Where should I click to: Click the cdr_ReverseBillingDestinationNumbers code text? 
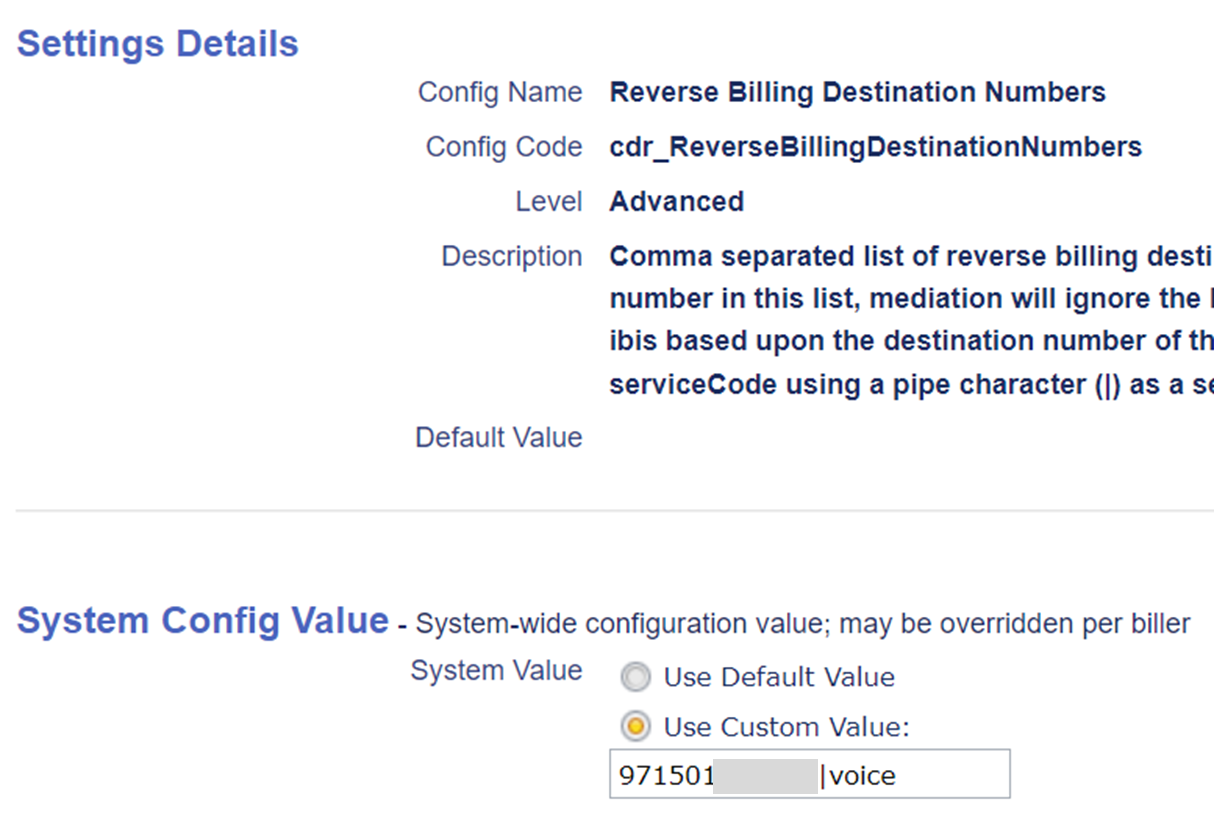[x=875, y=147]
